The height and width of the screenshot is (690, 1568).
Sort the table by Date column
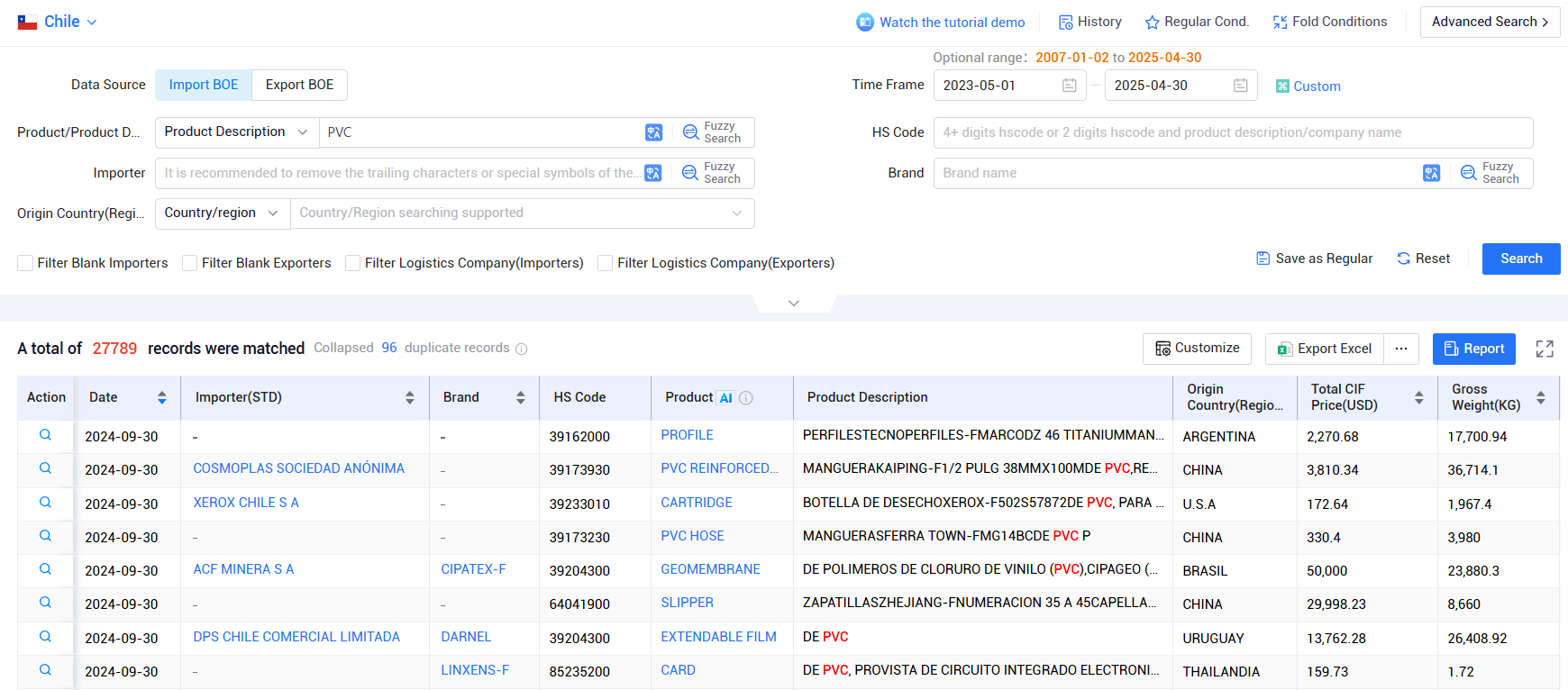[x=161, y=397]
